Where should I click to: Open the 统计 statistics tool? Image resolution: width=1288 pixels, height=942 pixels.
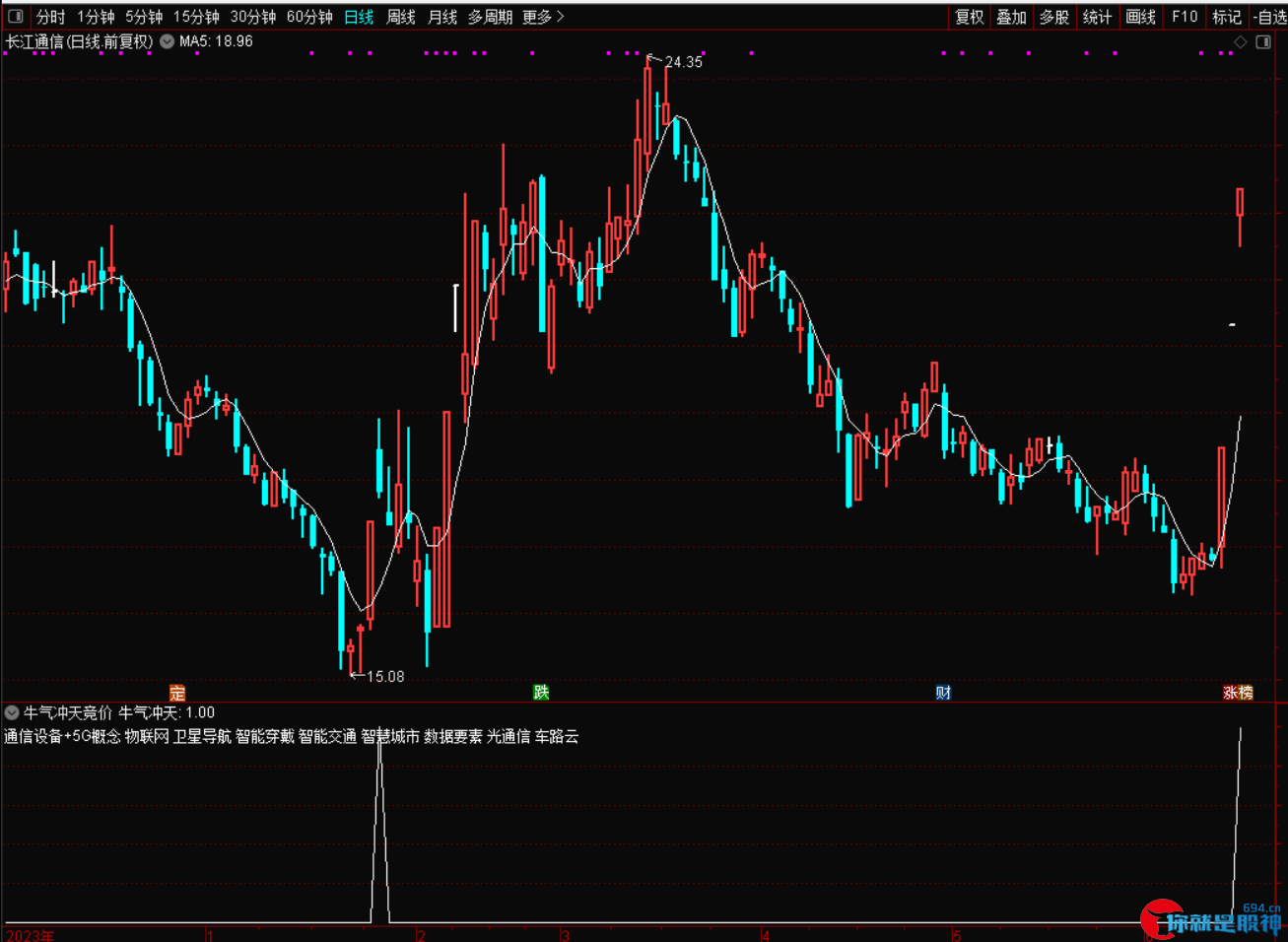pyautogui.click(x=1097, y=17)
